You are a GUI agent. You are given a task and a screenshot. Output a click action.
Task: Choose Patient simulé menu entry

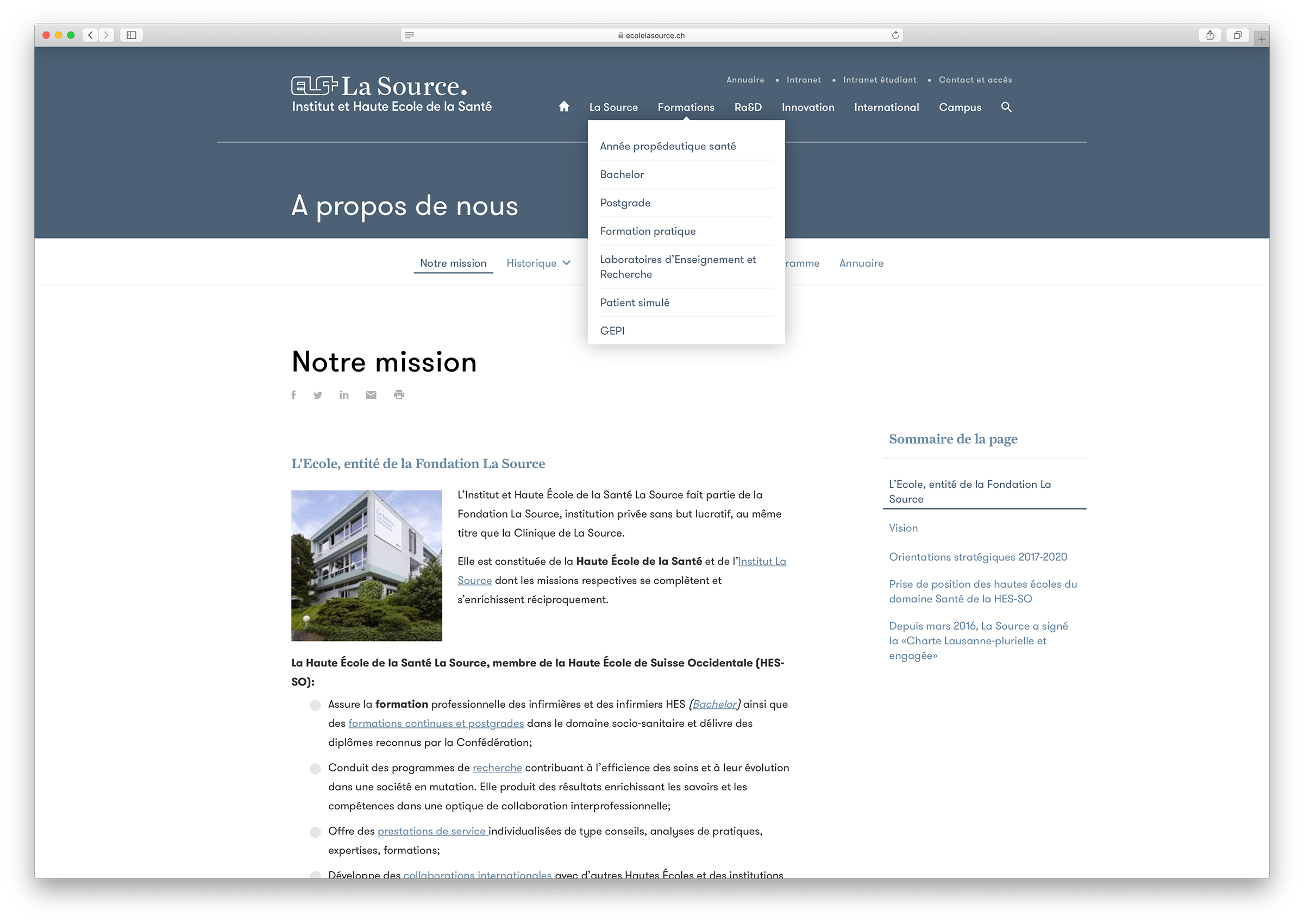click(635, 303)
